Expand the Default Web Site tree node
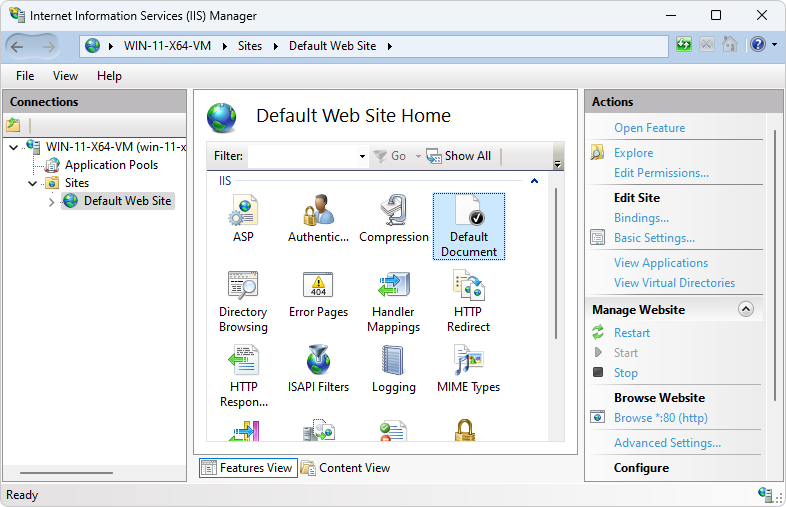This screenshot has width=786, height=507. click(52, 202)
